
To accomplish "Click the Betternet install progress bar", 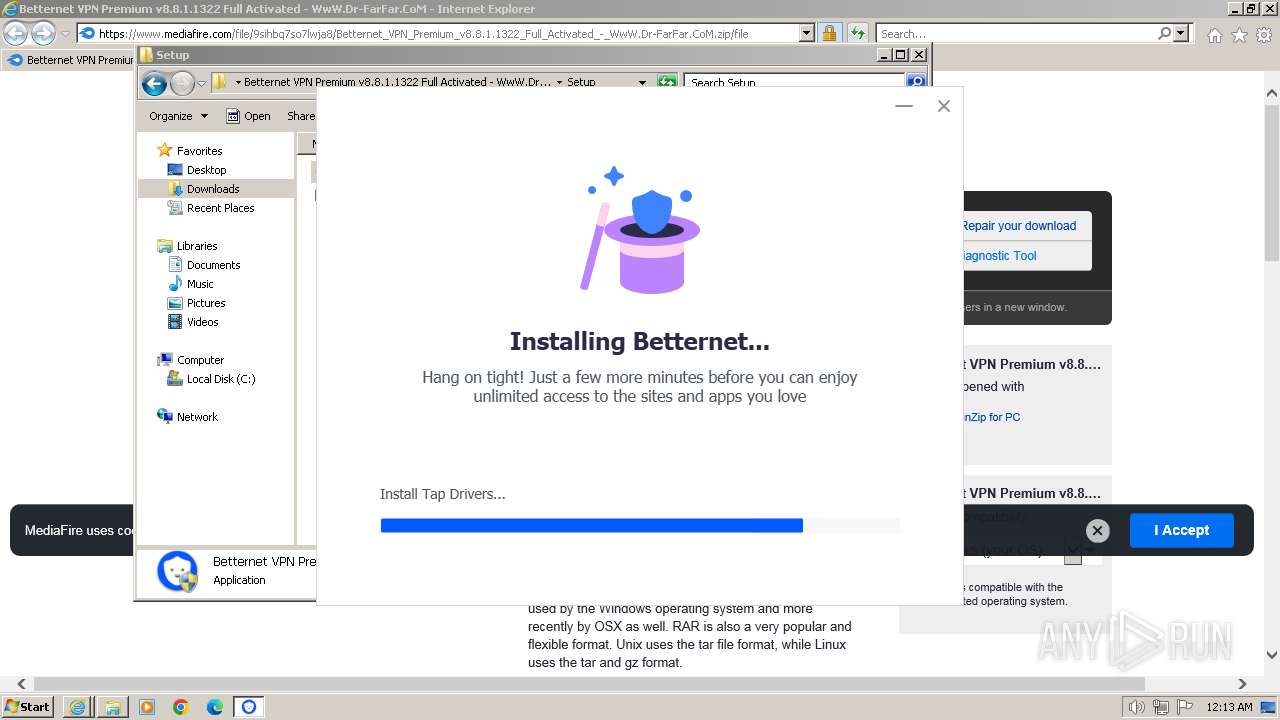I will point(640,525).
